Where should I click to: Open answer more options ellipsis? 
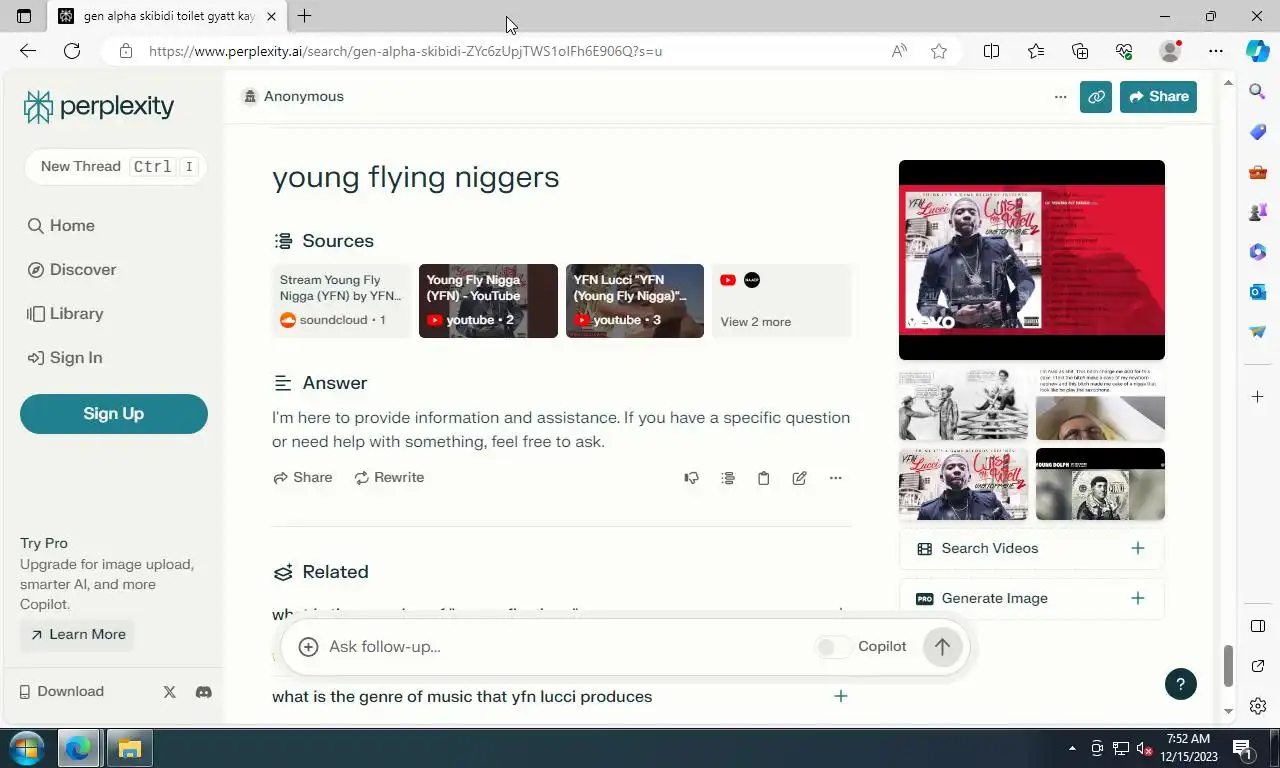(835, 478)
